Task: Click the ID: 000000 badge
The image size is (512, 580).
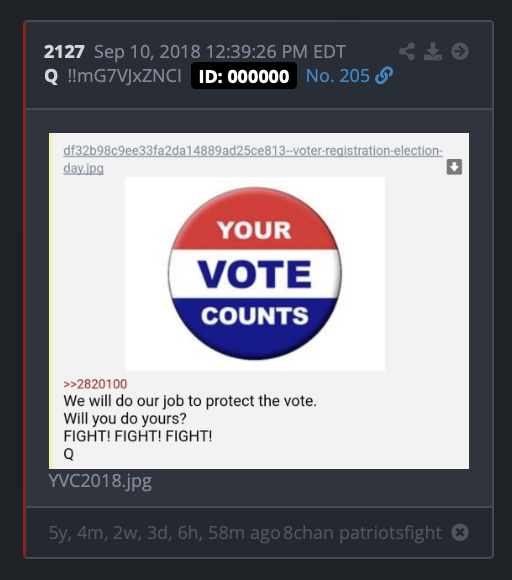Action: click(244, 76)
